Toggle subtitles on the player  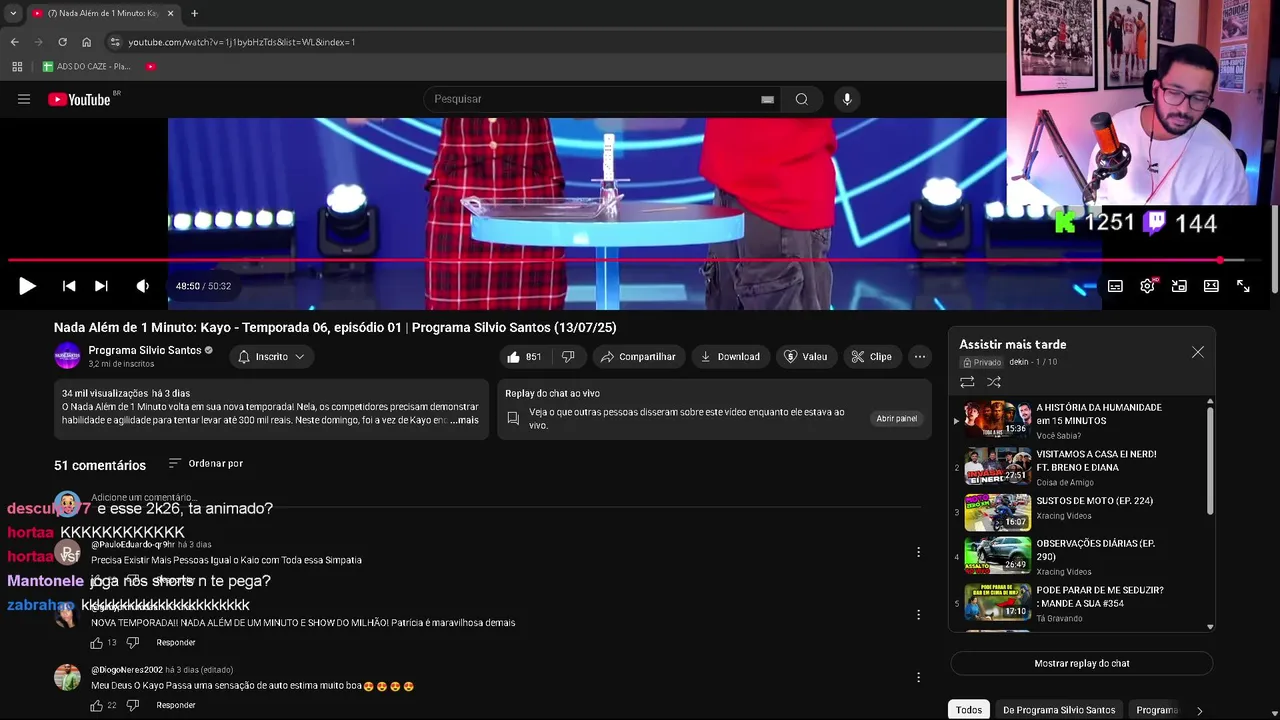1115,286
